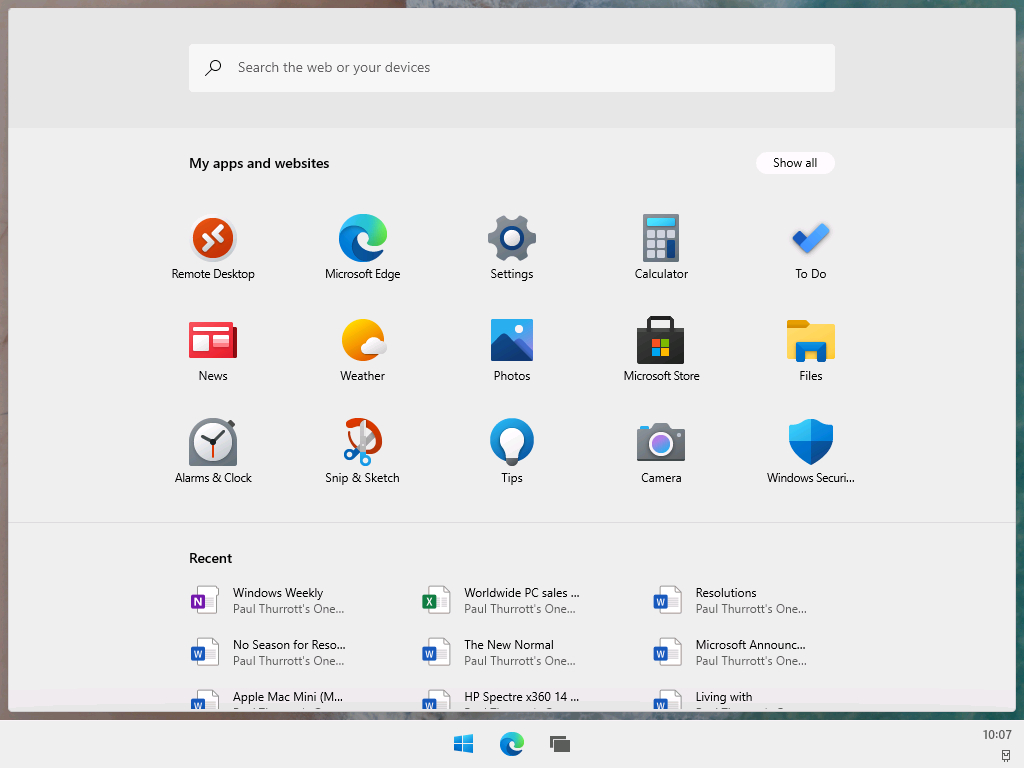Click the 'My apps and websites' heading

pos(259,163)
